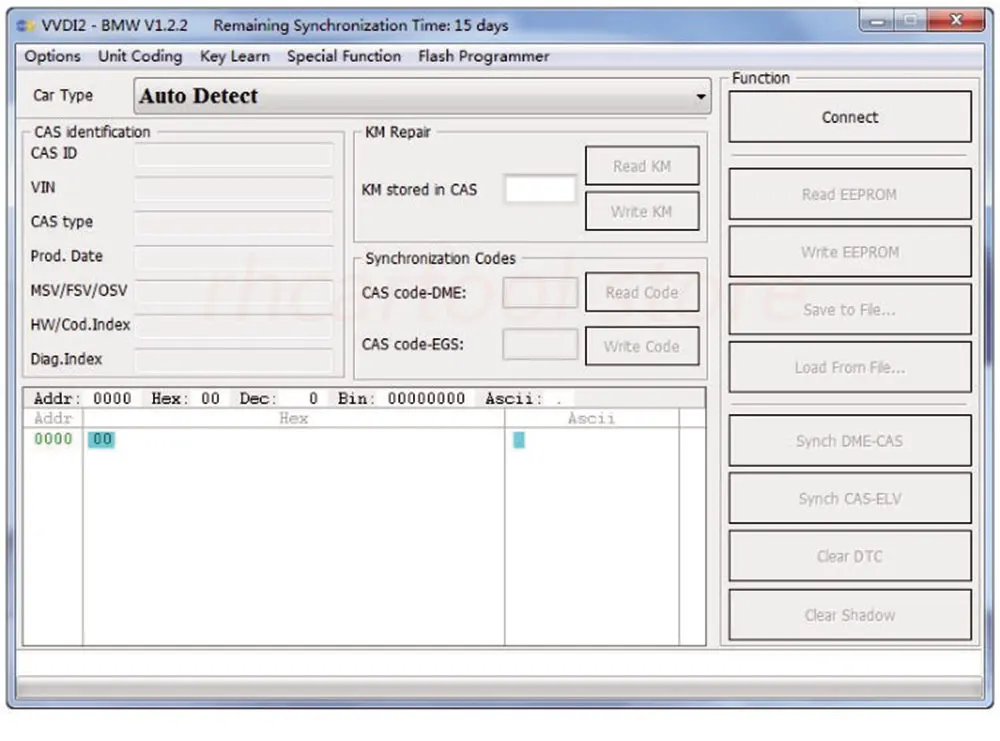Click the Addr column header
The height and width of the screenshot is (741, 1000).
tap(53, 418)
